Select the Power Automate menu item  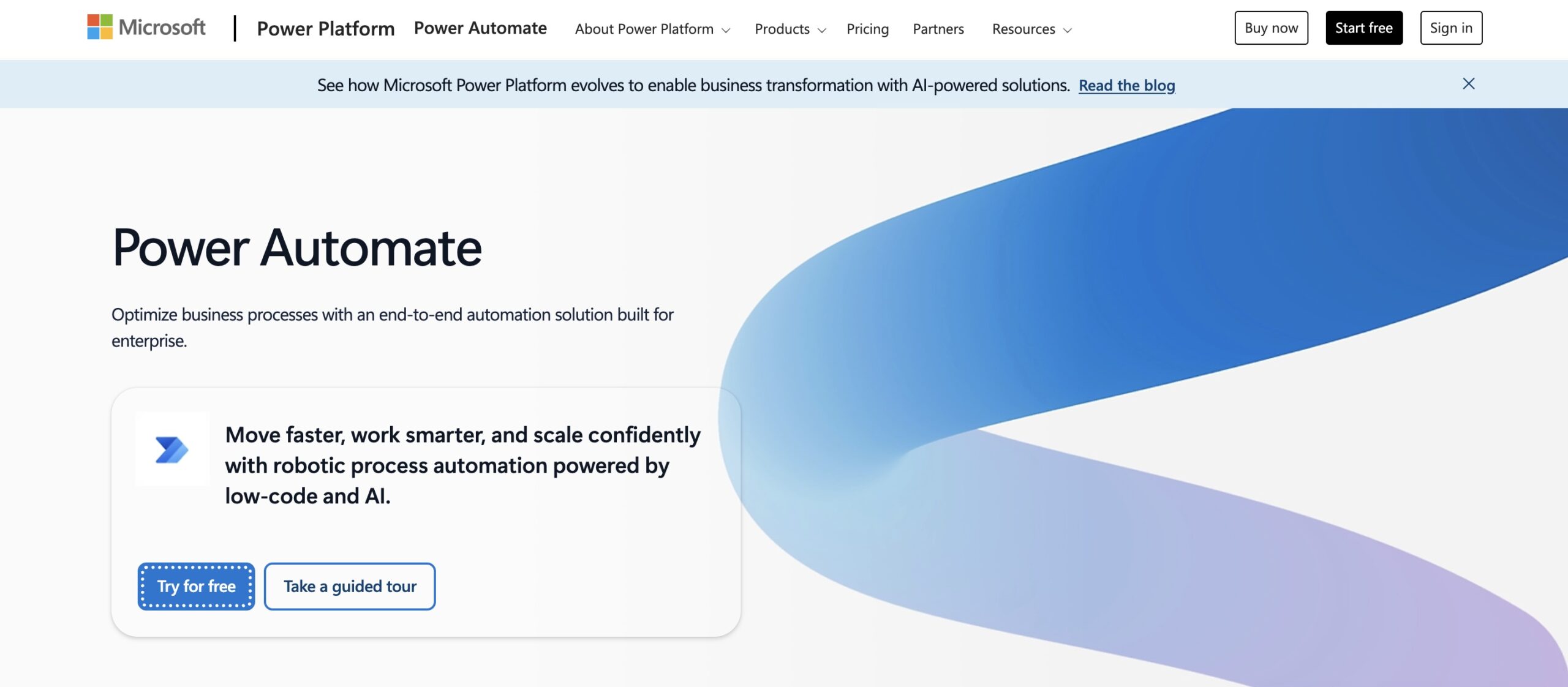(x=480, y=28)
